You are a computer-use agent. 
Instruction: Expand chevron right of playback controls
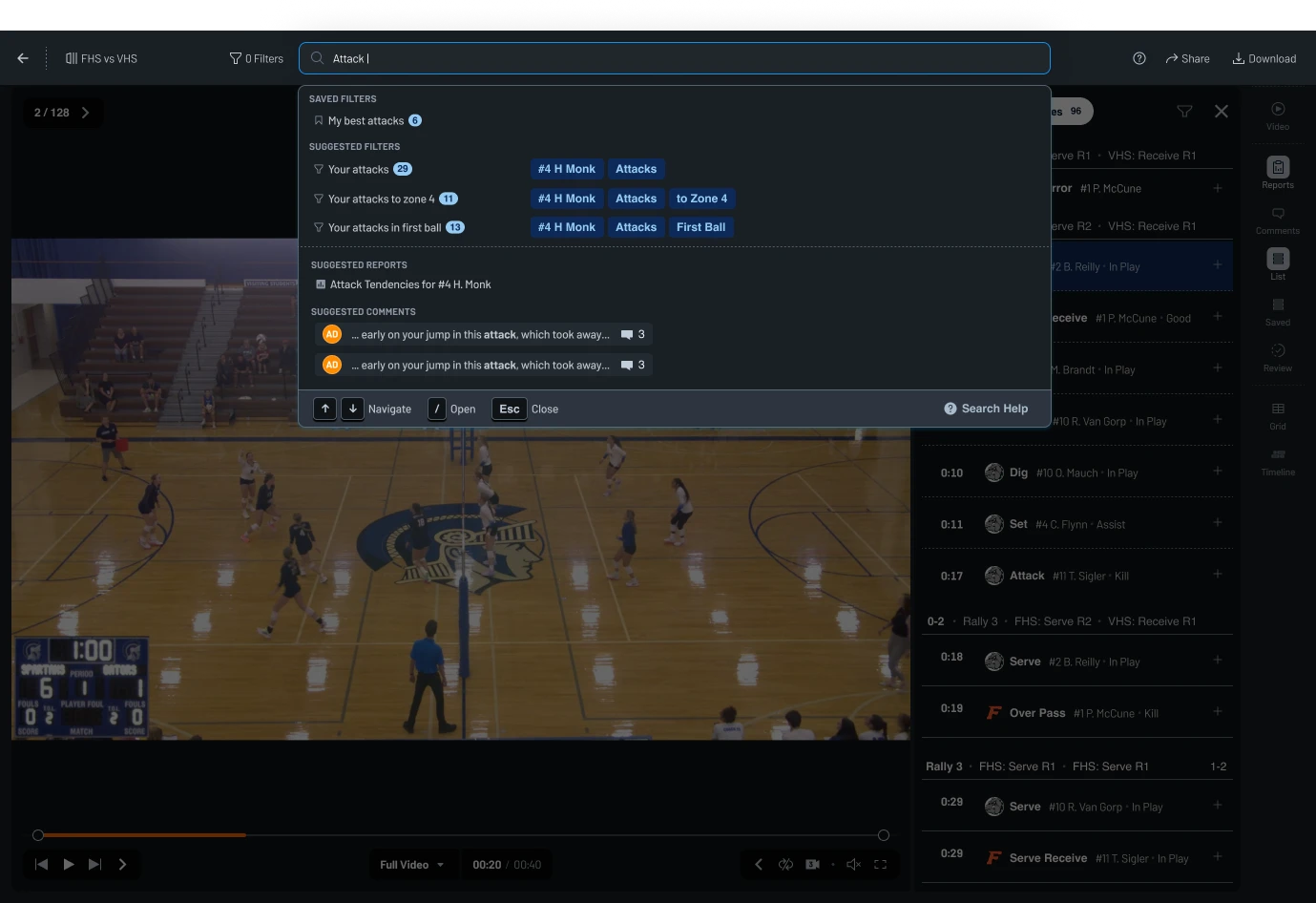click(122, 864)
